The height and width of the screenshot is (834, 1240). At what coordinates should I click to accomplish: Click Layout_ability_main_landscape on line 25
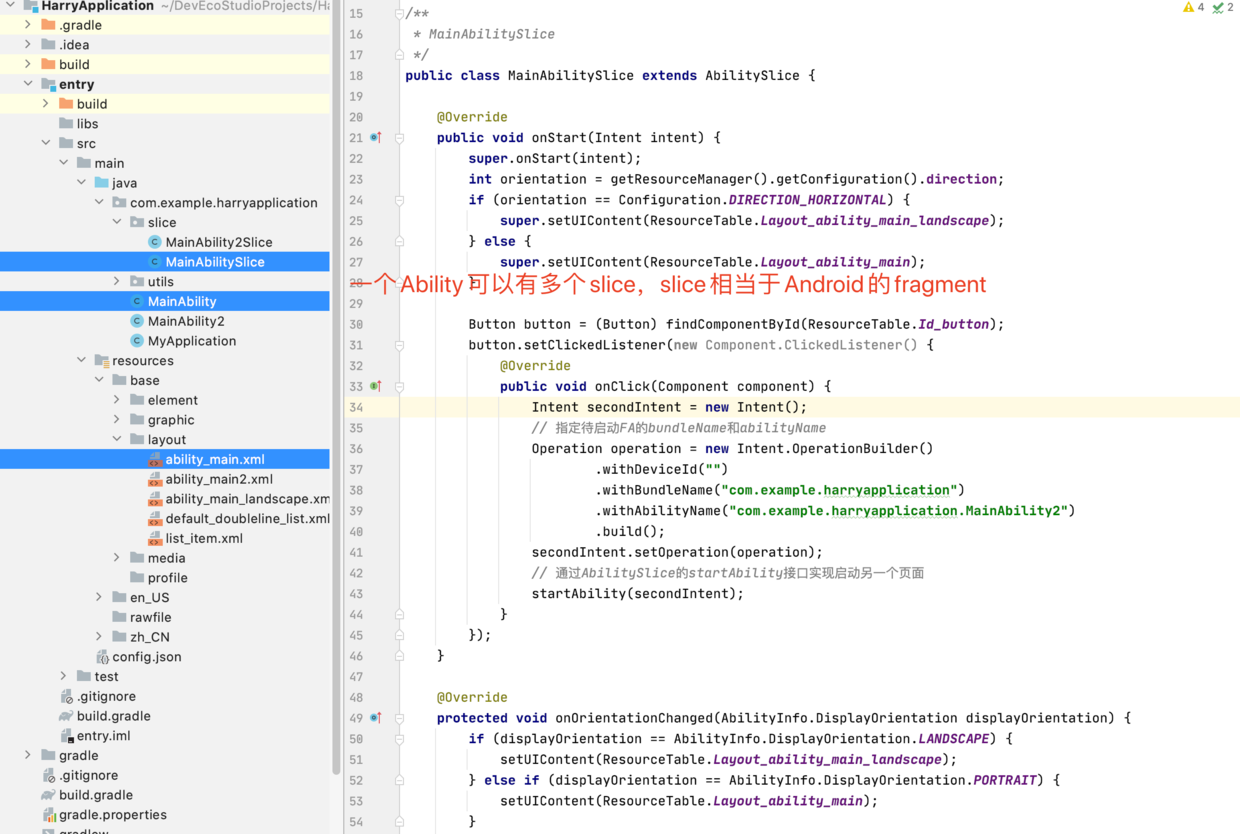click(875, 221)
